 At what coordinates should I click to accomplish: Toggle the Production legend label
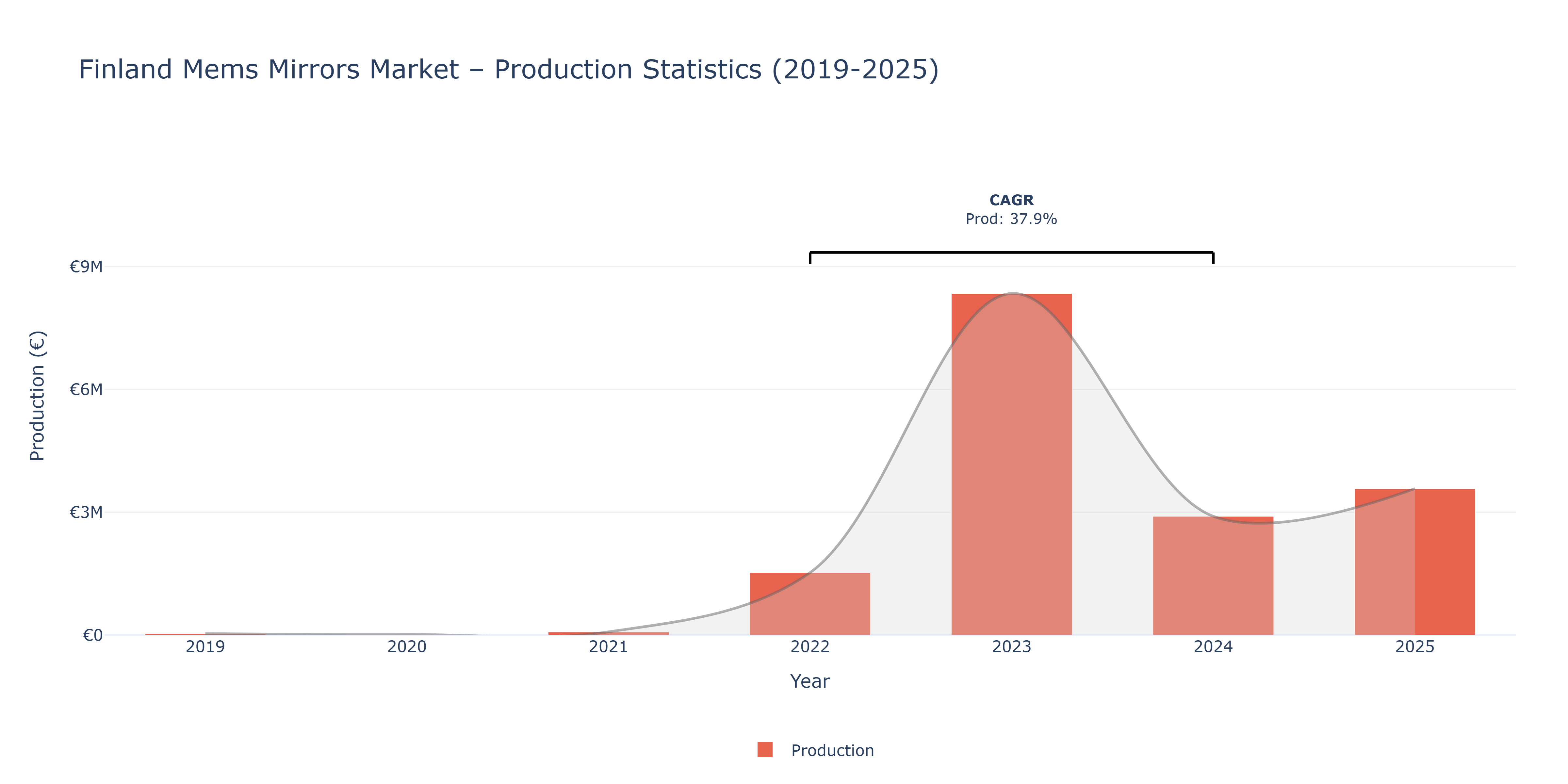(832, 751)
